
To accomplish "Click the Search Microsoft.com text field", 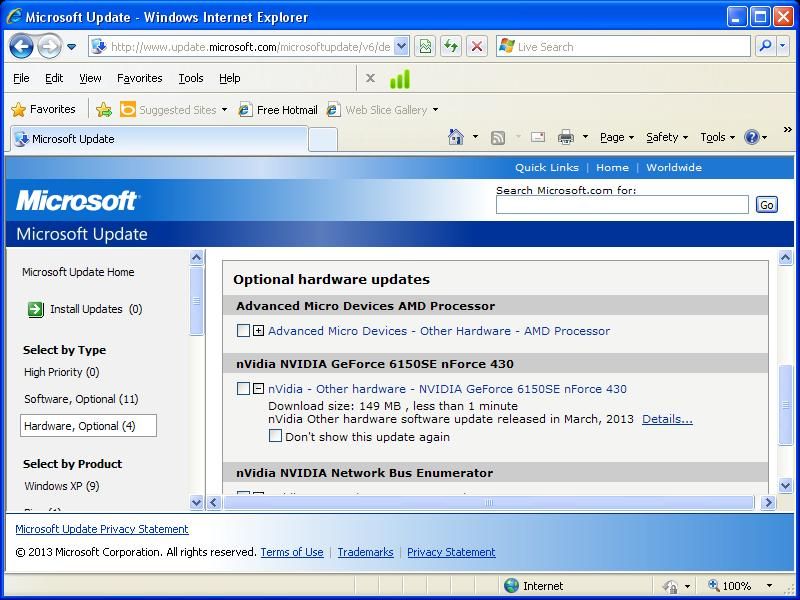I will tap(622, 205).
